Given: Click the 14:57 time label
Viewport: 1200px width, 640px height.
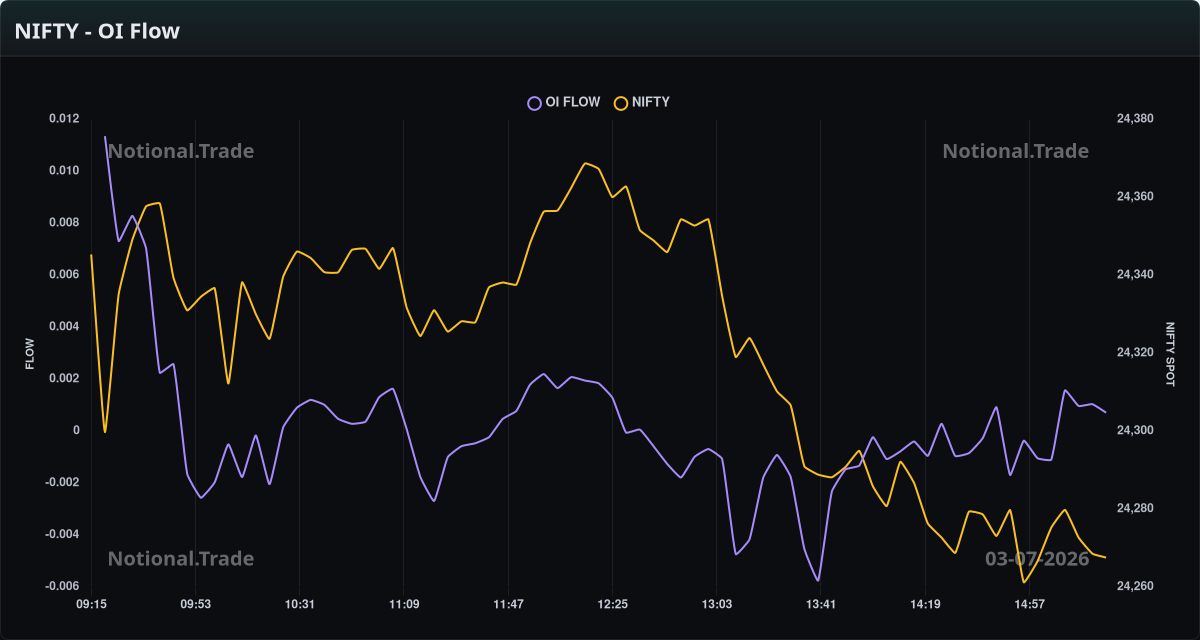Looking at the screenshot, I should (1029, 604).
